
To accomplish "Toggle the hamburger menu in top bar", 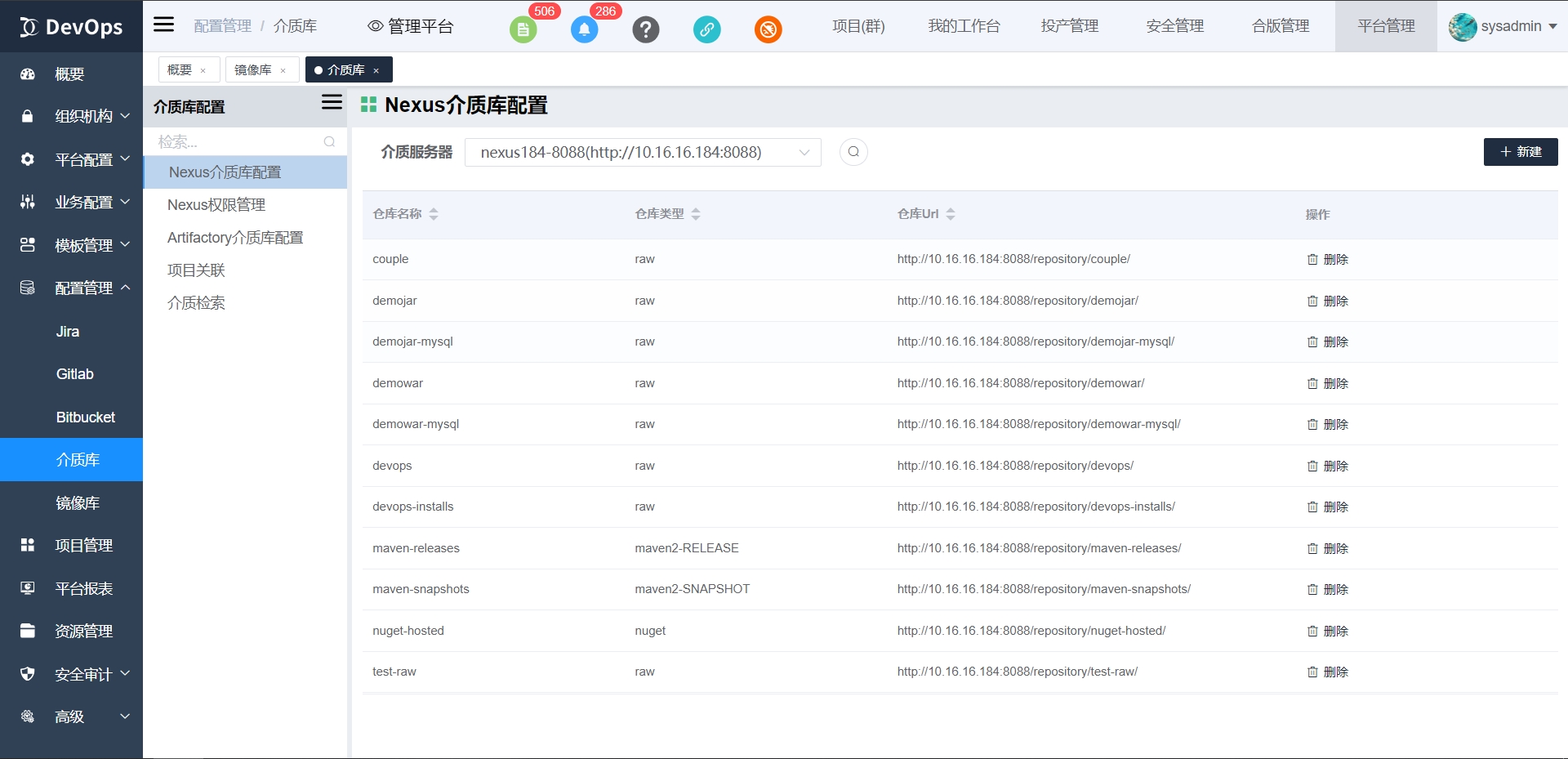I will 164,25.
